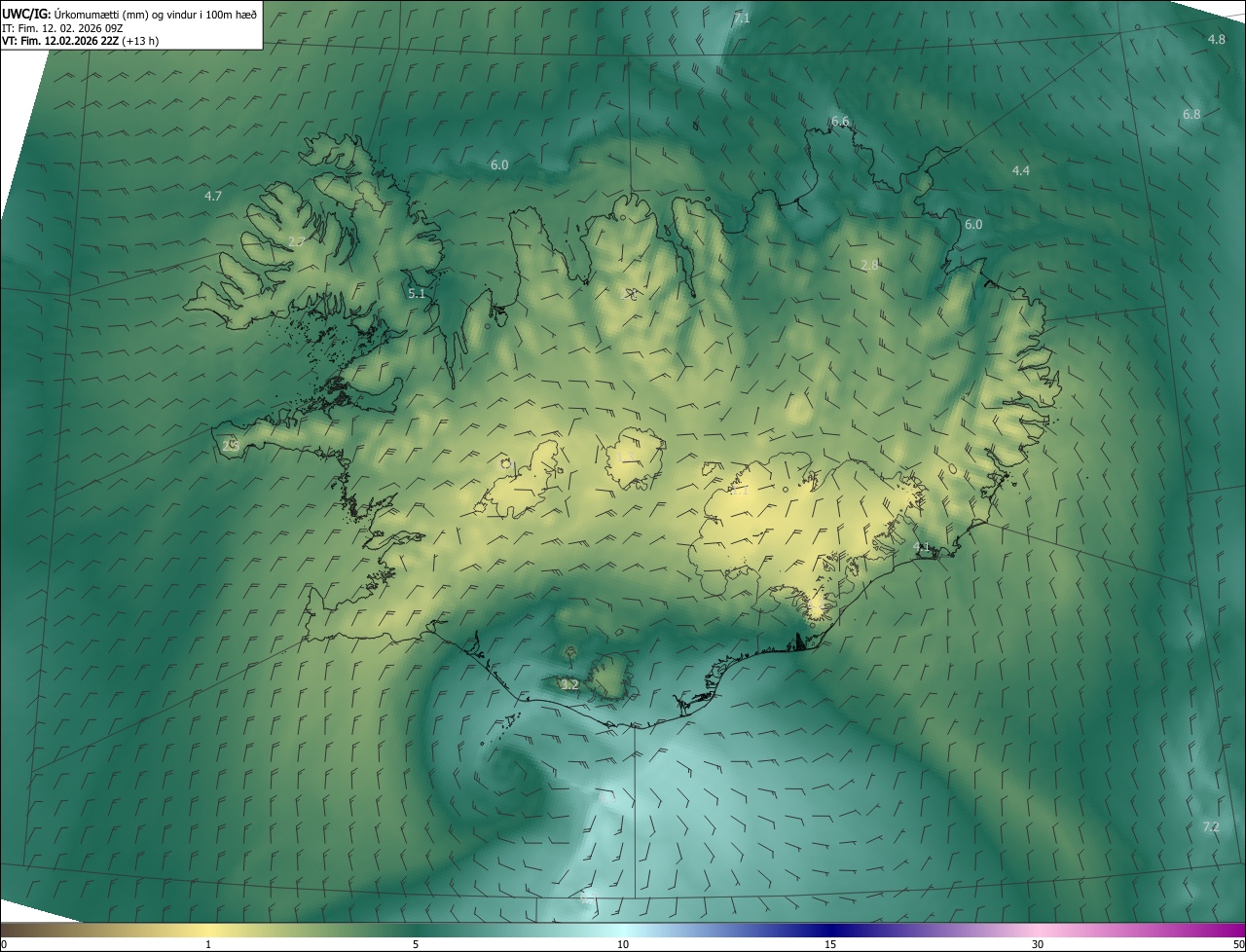
Task: Click the 6.0 value near the east coast
Action: pos(973,224)
